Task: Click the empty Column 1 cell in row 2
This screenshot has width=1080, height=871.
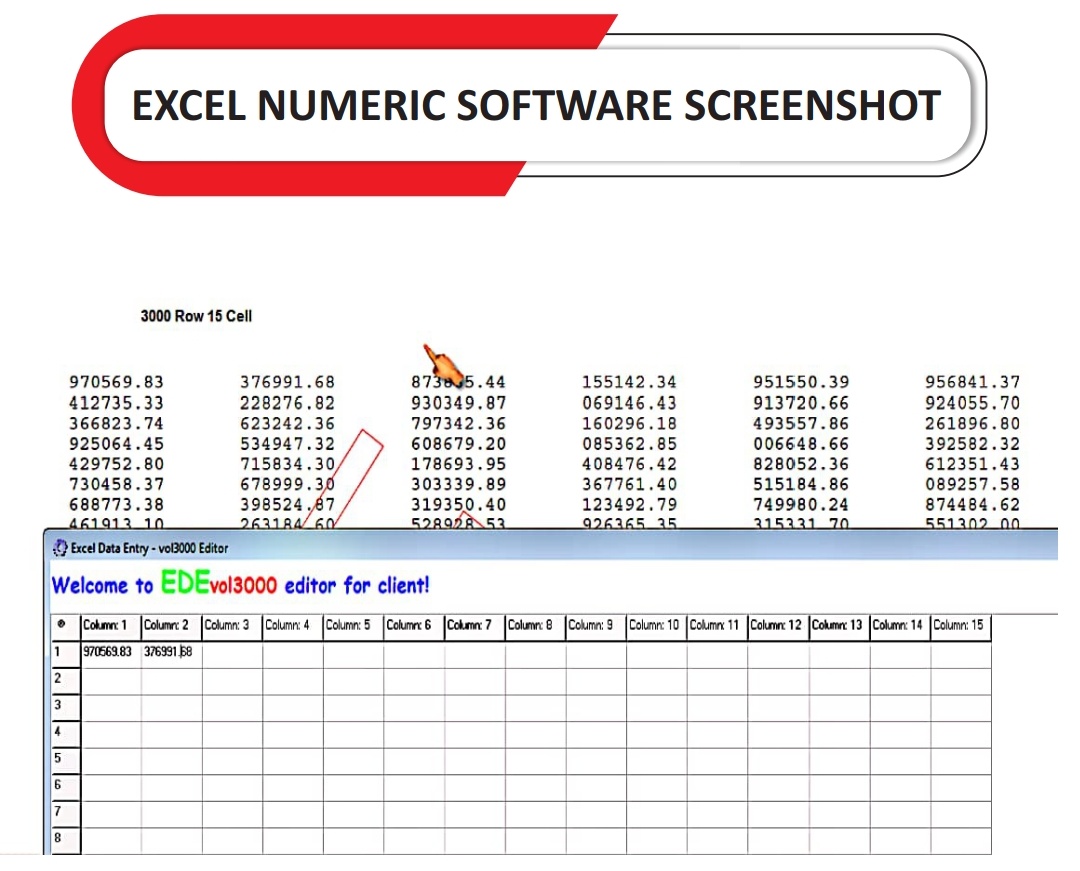Action: coord(110,679)
